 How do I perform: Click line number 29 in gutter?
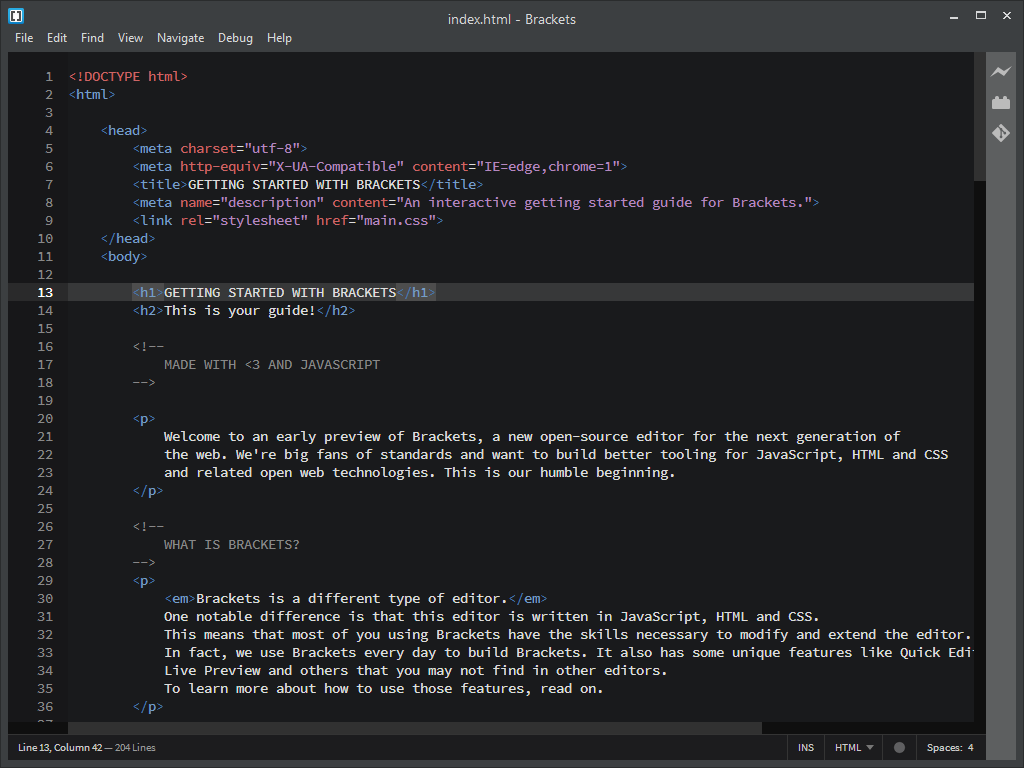[45, 581]
